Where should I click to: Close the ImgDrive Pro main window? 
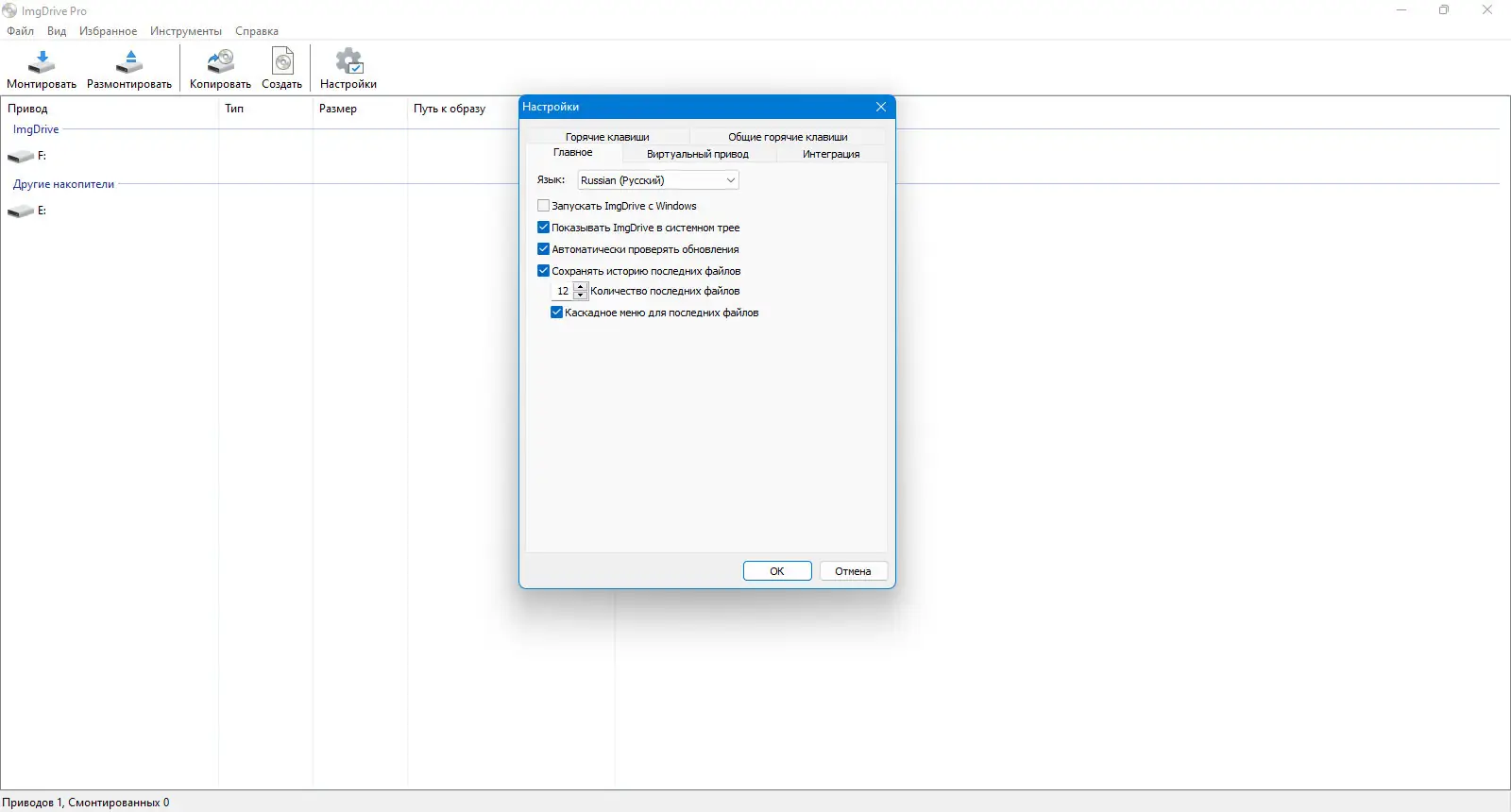pyautogui.click(x=1487, y=10)
